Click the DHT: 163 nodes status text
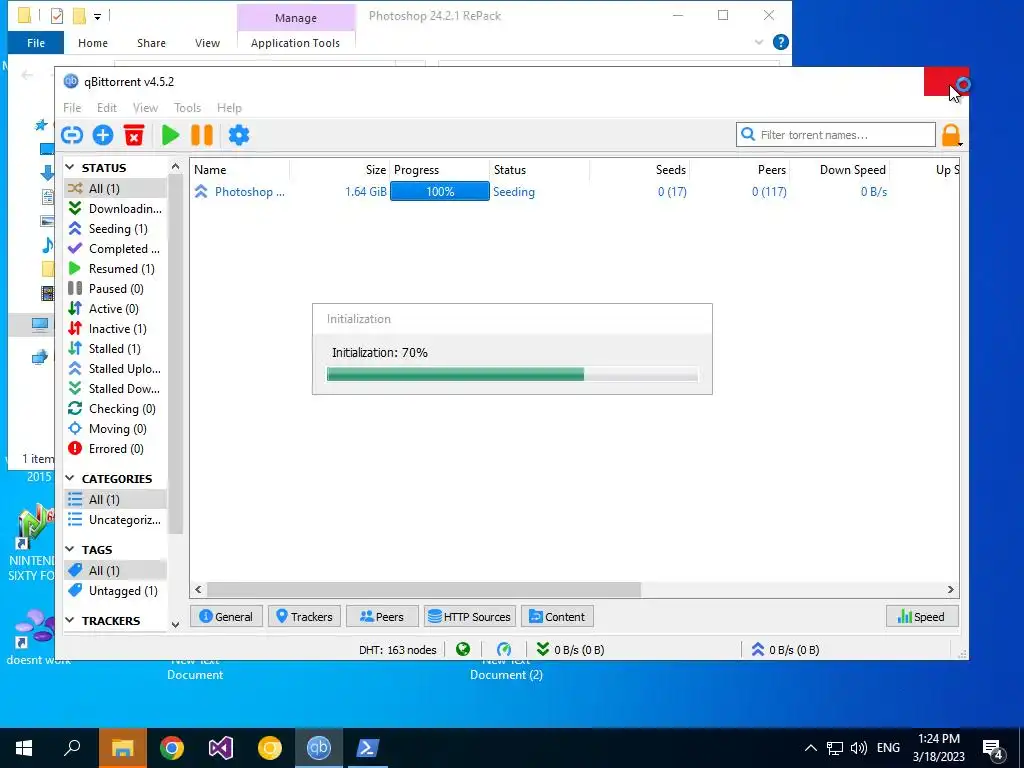Screen dimensions: 1024x768 [398, 650]
